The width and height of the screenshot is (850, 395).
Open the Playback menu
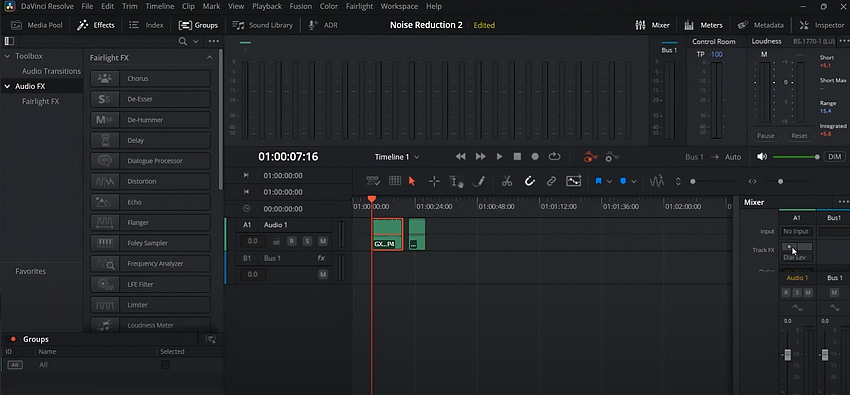pyautogui.click(x=267, y=7)
